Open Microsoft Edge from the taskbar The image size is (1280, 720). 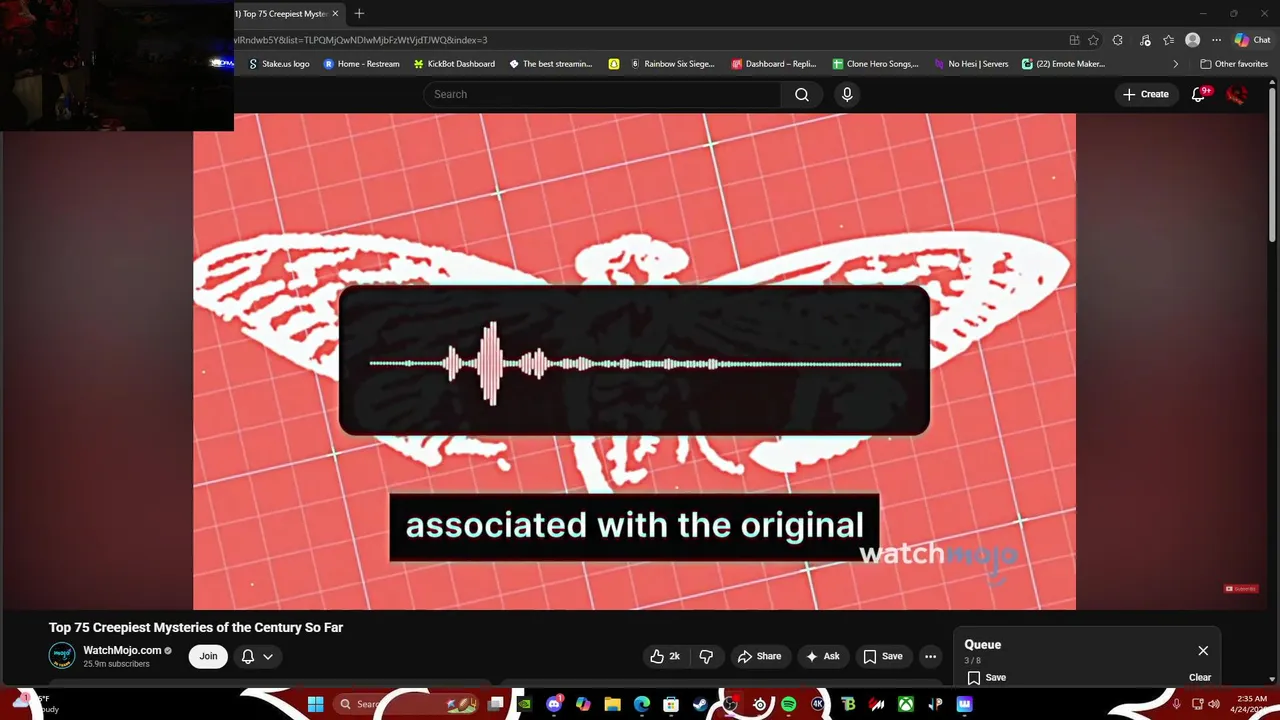tap(642, 704)
